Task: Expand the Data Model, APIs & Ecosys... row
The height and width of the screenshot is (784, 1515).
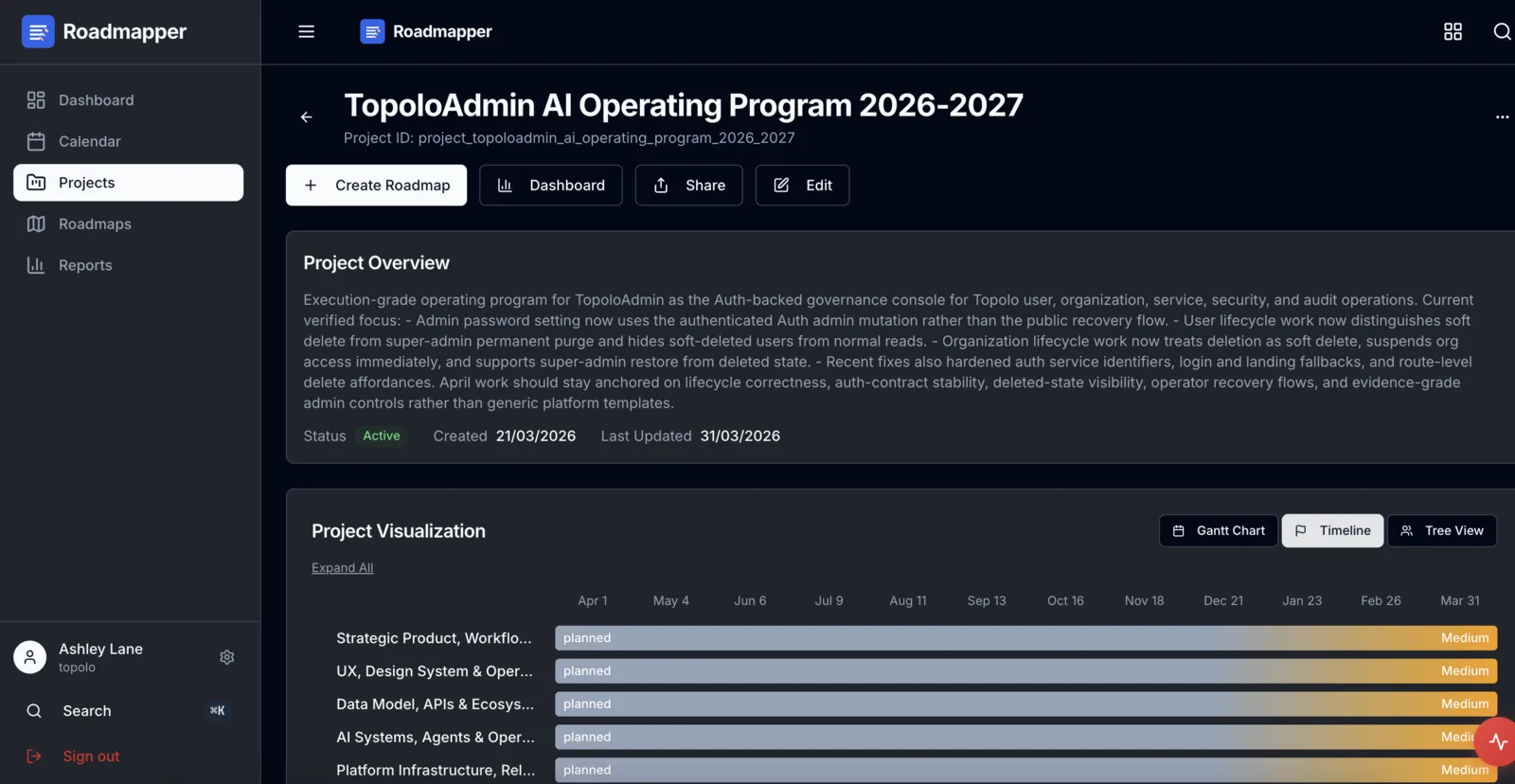Action: [435, 704]
